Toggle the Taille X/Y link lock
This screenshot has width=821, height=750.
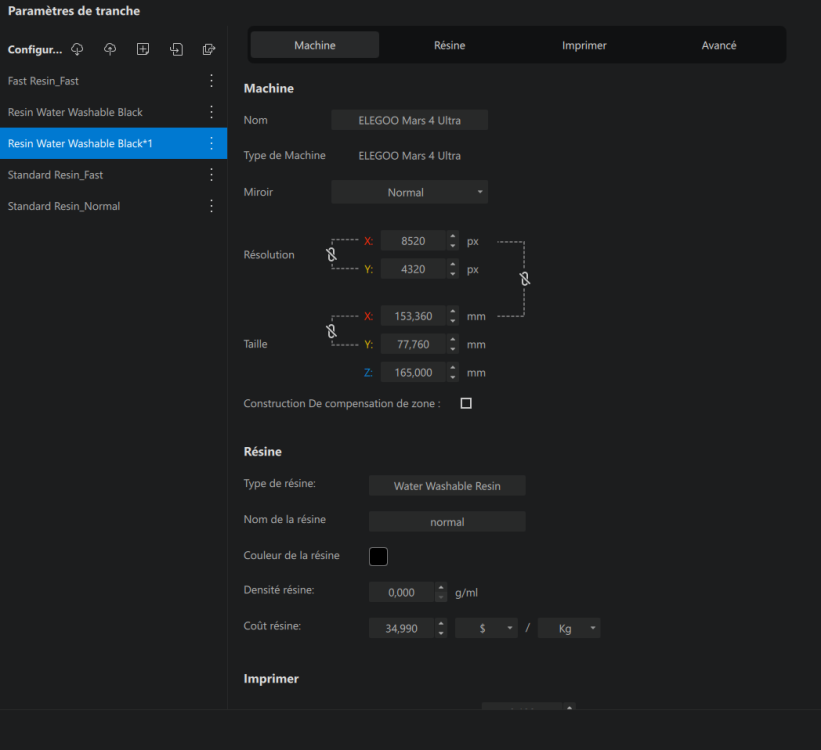331,331
